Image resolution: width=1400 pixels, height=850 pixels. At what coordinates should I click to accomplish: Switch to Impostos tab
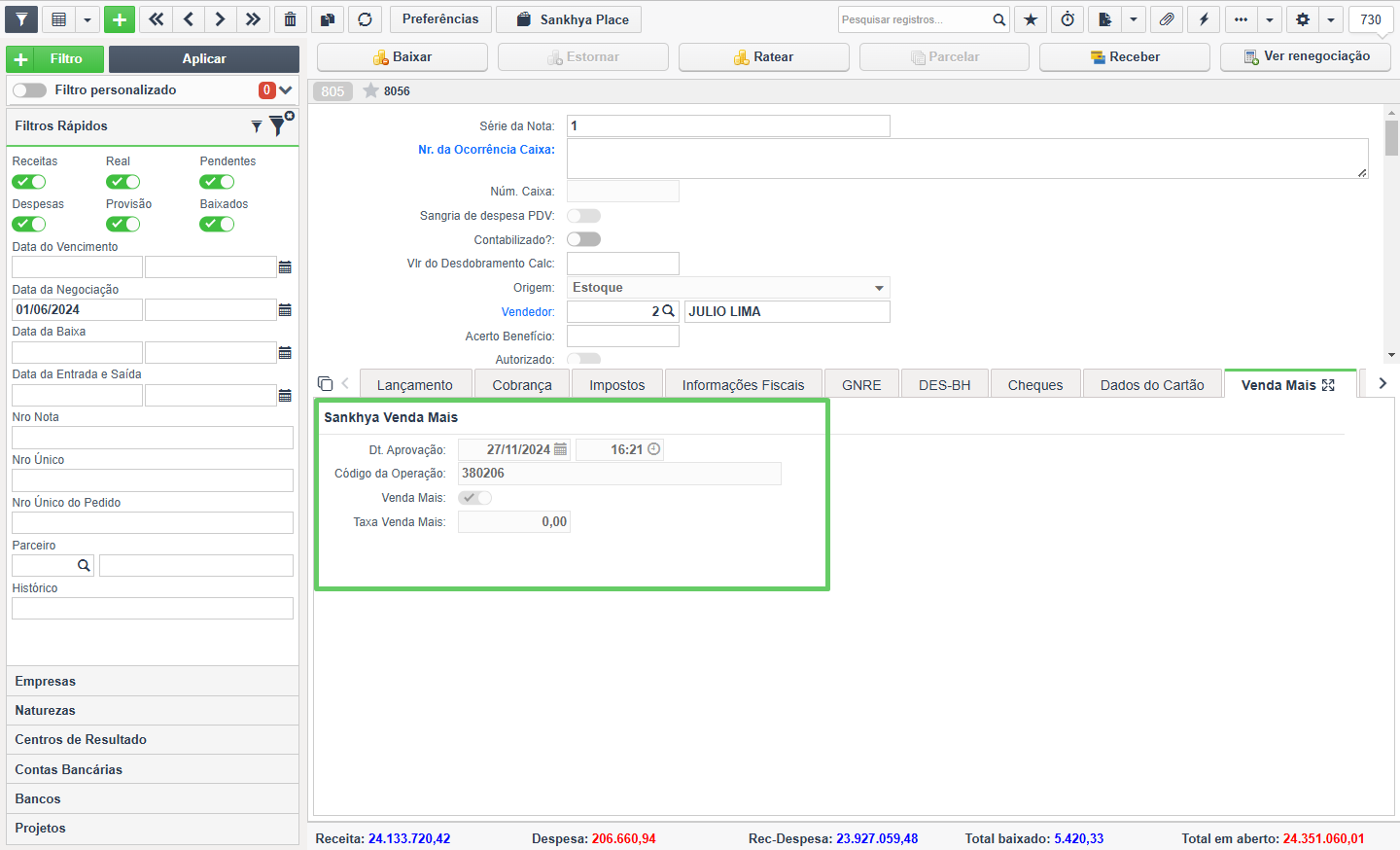tap(617, 385)
